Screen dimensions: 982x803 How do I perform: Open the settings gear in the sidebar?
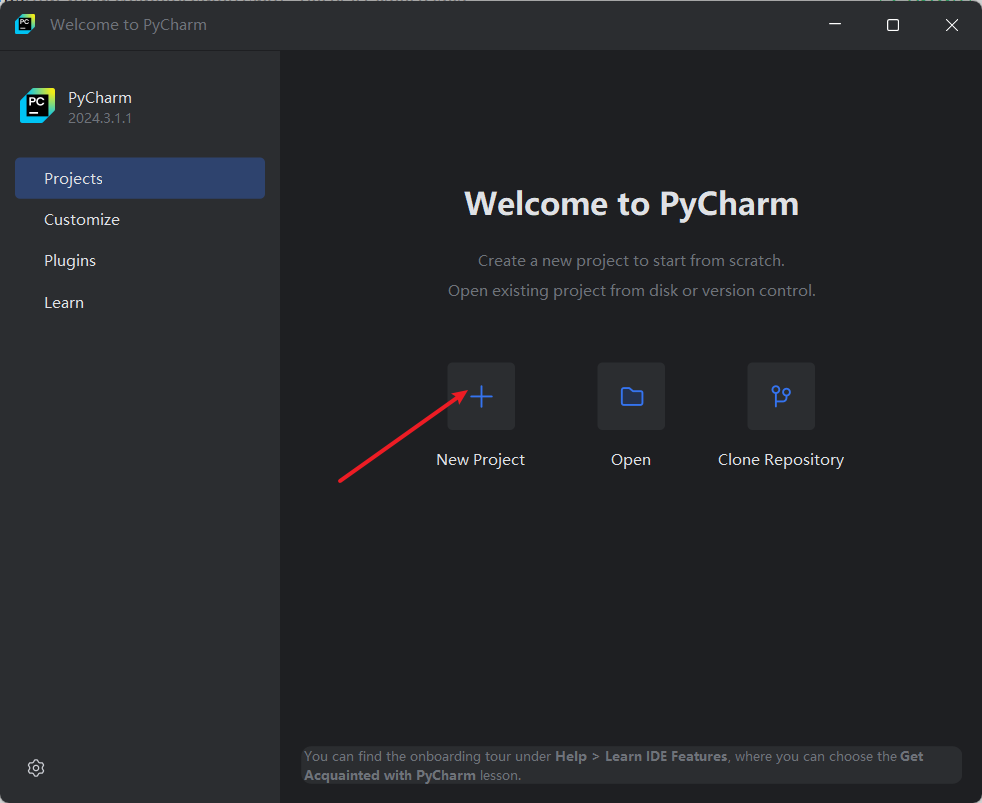[36, 768]
